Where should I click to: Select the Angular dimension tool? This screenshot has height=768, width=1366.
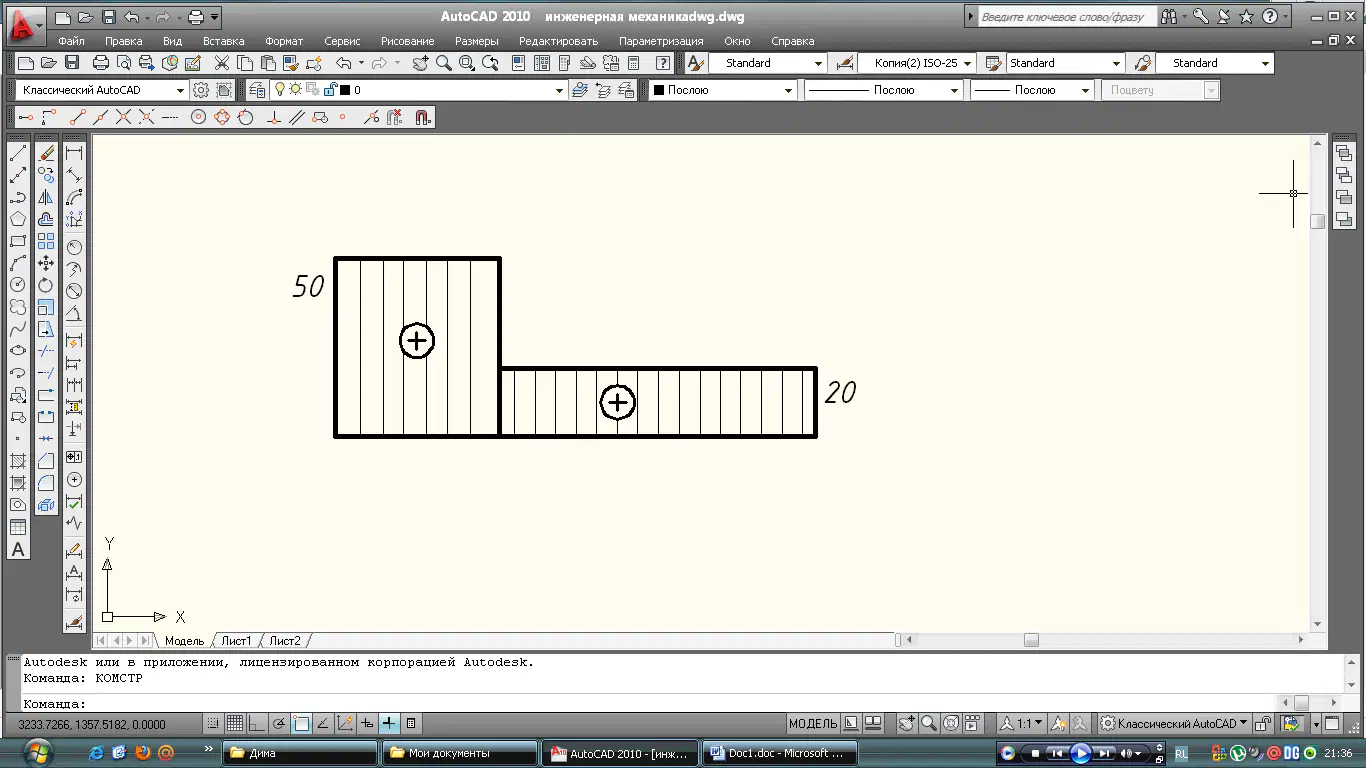tap(74, 313)
